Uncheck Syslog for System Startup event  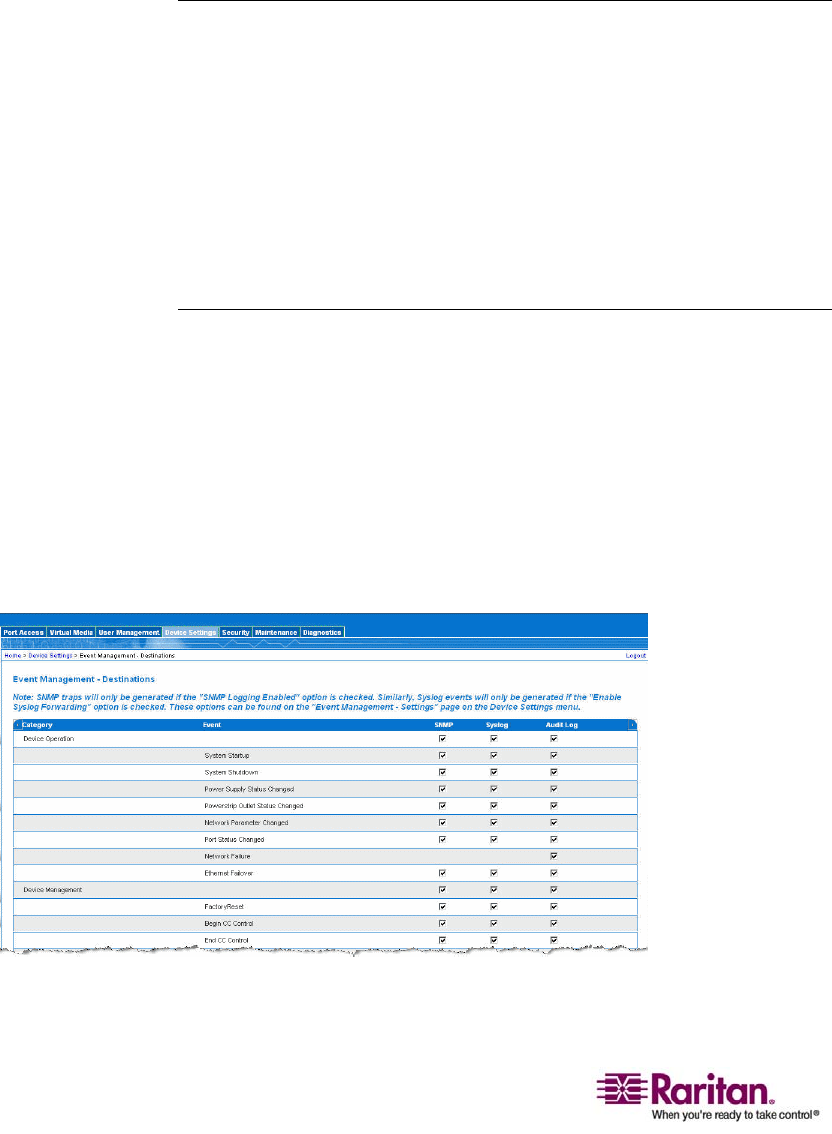pos(493,755)
